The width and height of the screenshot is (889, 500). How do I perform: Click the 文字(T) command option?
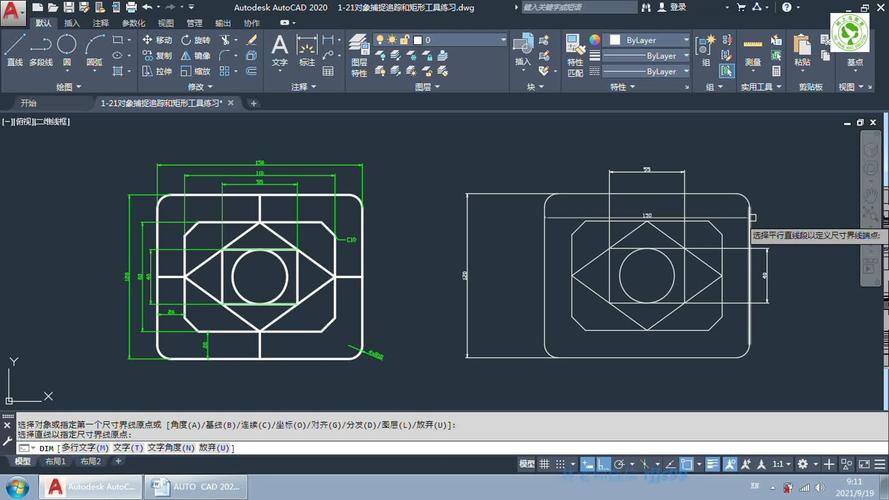[x=128, y=448]
